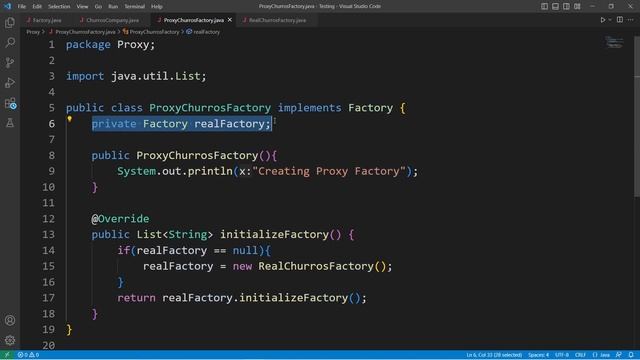Open the Search view in activity bar
Screen dimensions: 640x360
10,42
